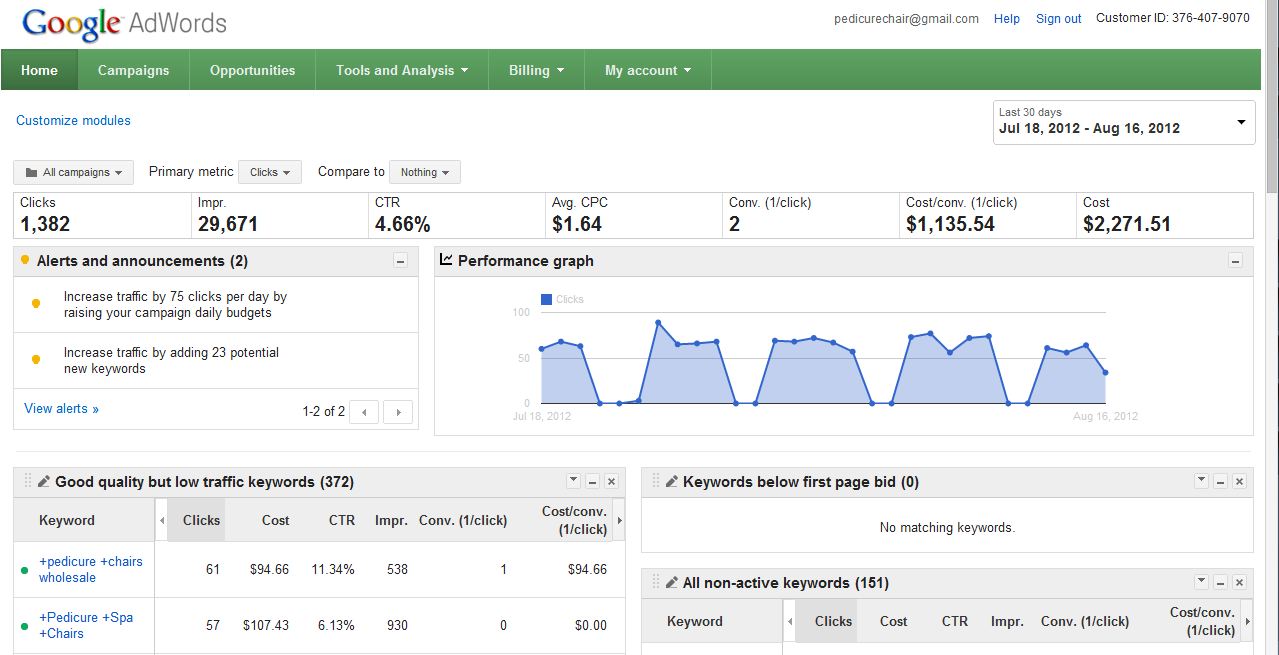Close the All non-active keywords module
This screenshot has height=655, width=1279.
click(x=1239, y=582)
